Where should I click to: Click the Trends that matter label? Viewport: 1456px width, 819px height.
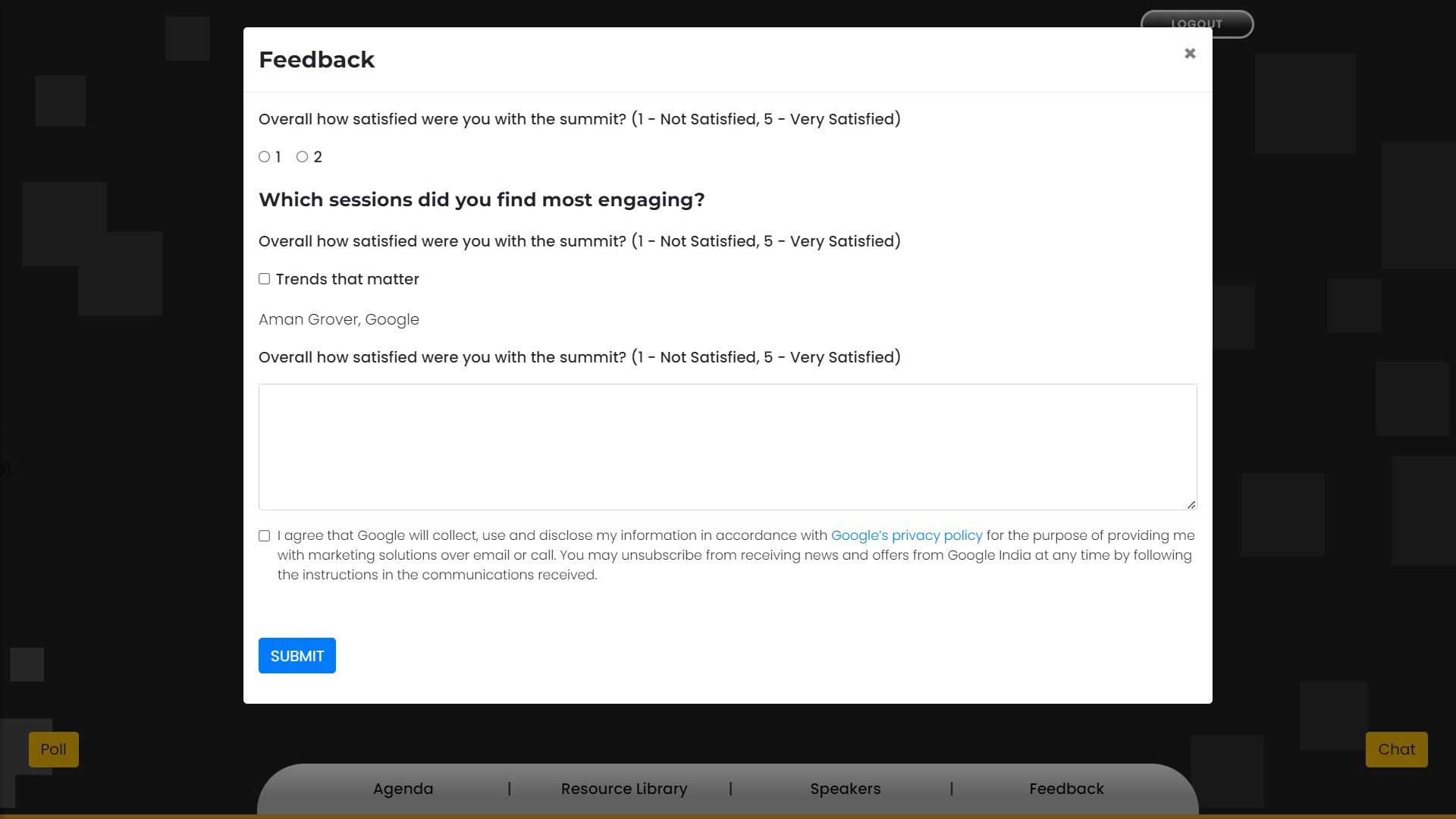tap(347, 279)
